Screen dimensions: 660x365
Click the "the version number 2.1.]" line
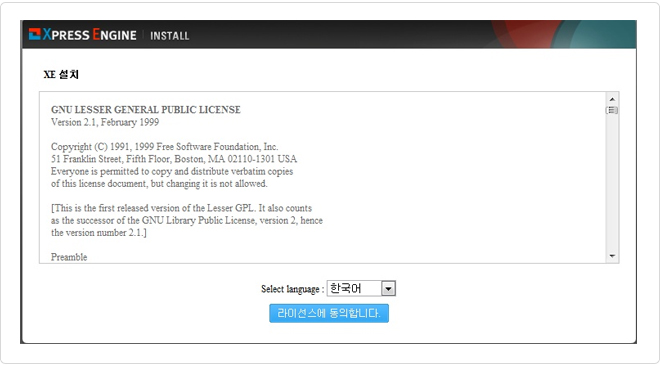[99, 233]
